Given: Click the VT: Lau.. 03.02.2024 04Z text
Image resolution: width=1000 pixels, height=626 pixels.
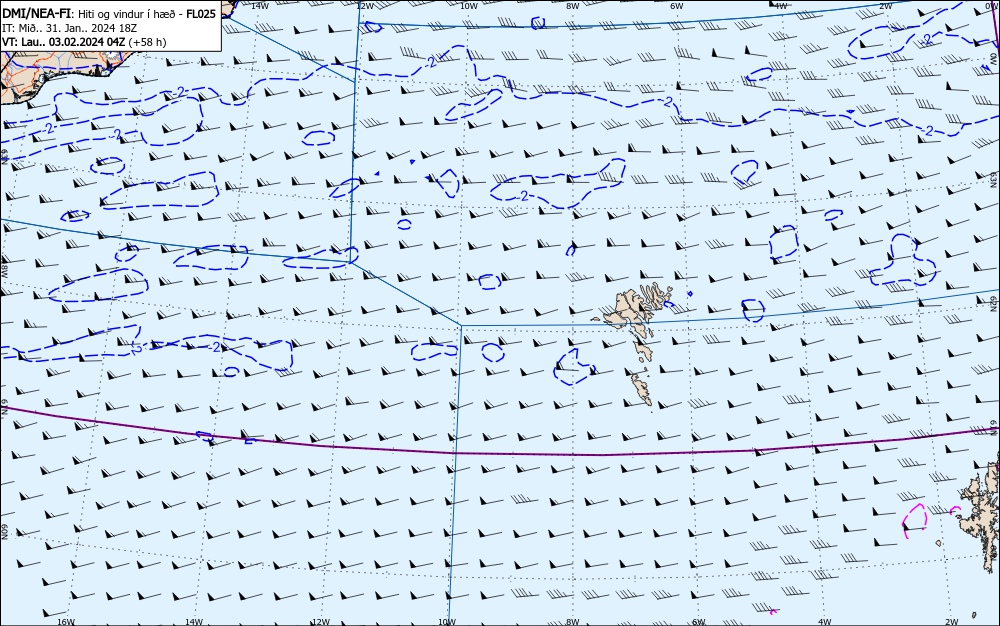Looking at the screenshot, I should pyautogui.click(x=63, y=42).
